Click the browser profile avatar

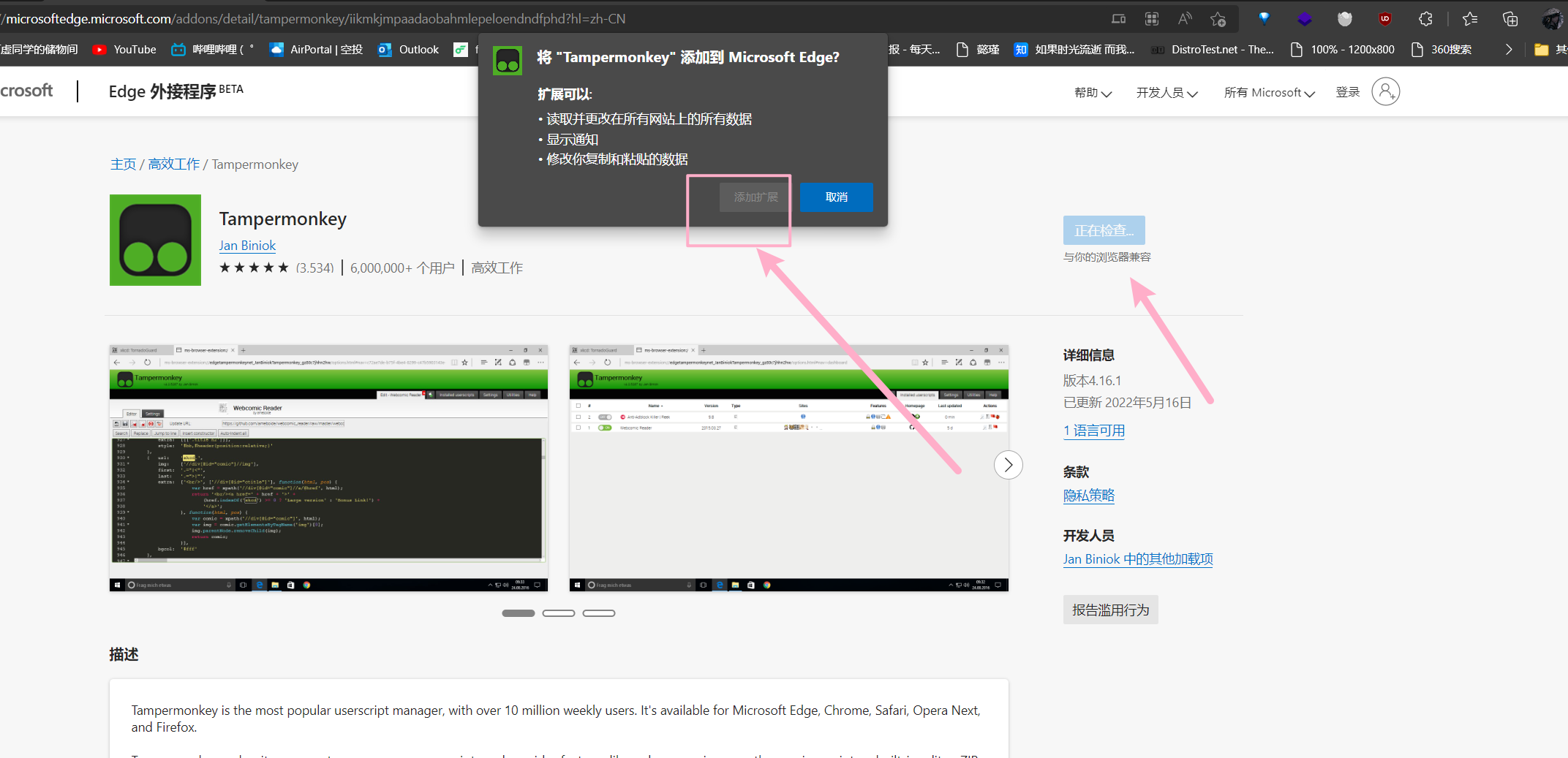click(1551, 19)
